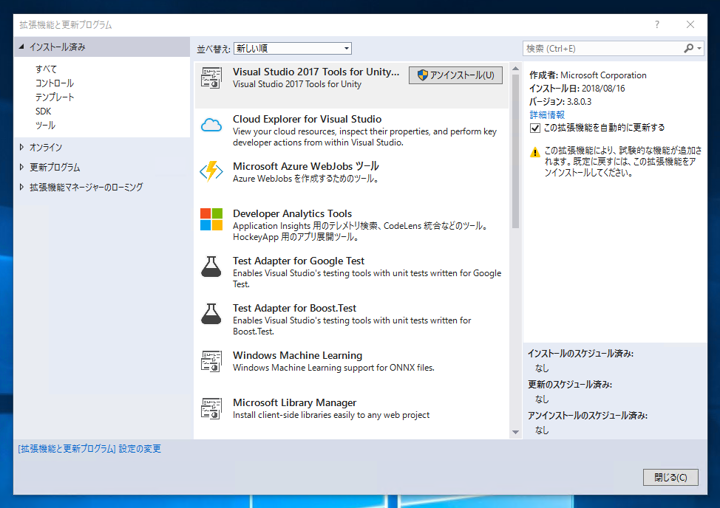This screenshot has width=720, height=508.
Task: Click the yellow warning triangle icon
Action: point(534,152)
